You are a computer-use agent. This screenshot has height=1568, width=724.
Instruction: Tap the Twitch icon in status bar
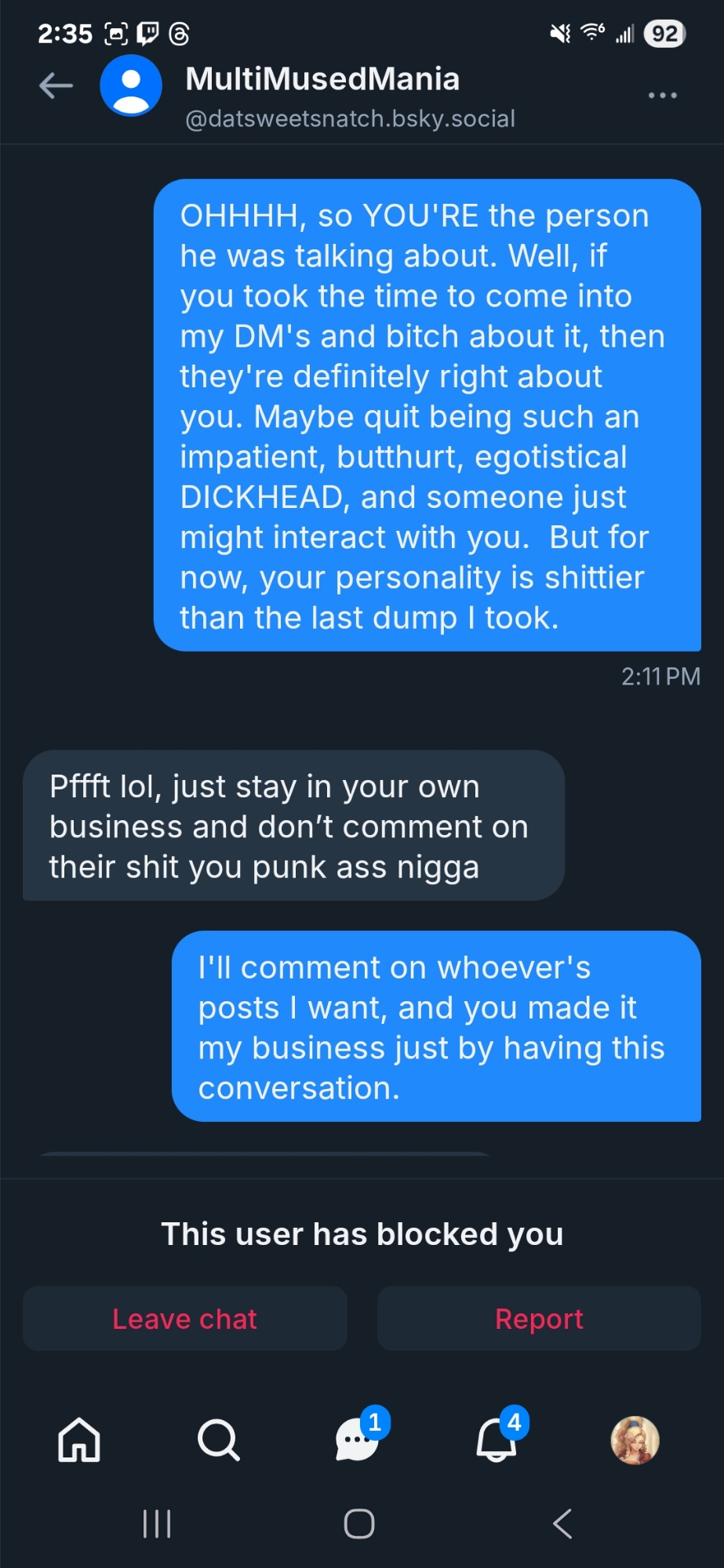coord(147,34)
